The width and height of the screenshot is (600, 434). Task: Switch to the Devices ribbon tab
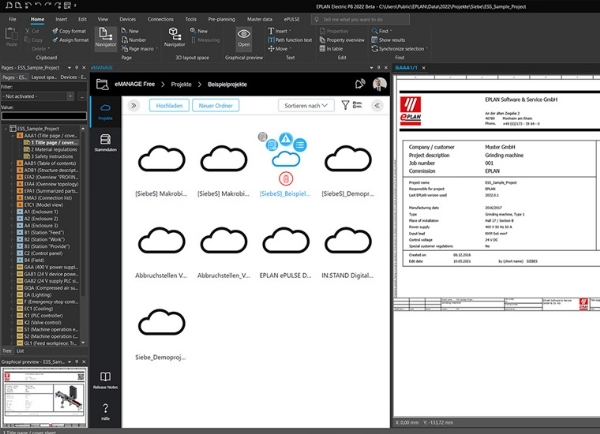pos(127,19)
